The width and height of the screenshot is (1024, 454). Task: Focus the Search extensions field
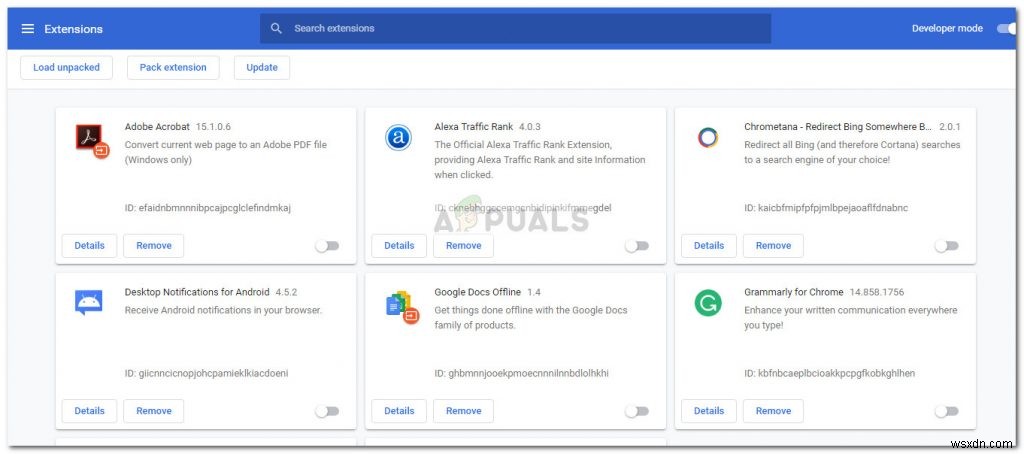tap(515, 28)
